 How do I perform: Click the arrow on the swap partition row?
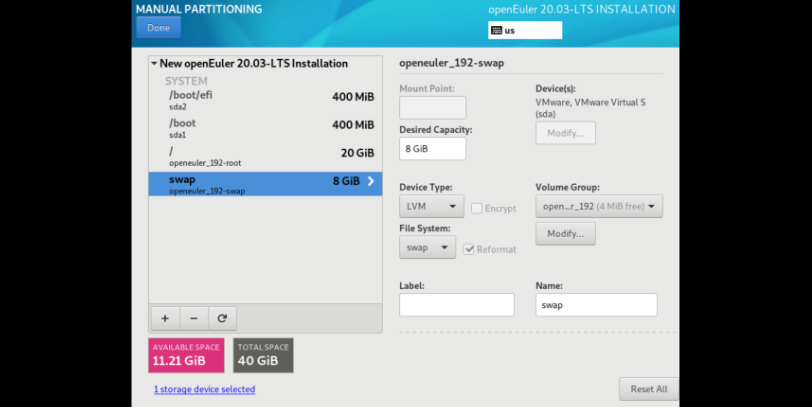(x=370, y=182)
